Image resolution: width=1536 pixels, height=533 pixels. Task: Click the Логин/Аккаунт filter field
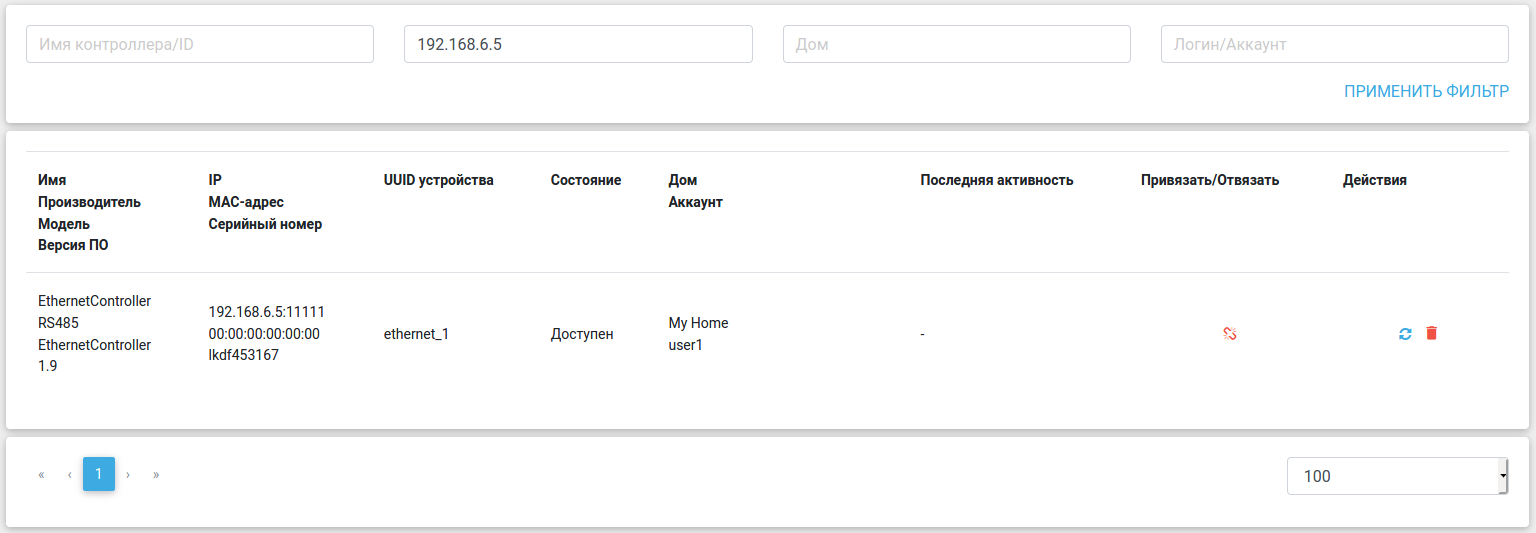pos(1334,45)
